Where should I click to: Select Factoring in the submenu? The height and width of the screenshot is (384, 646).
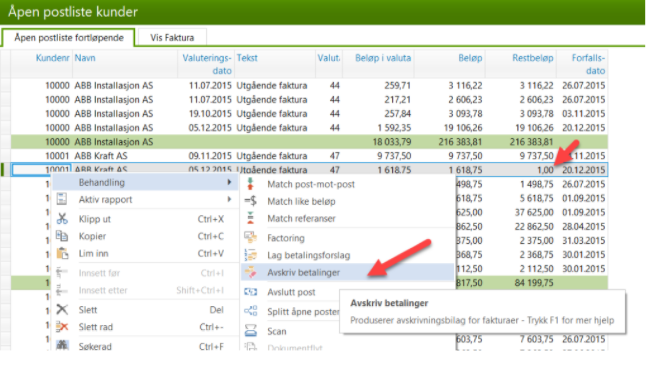[347, 238]
